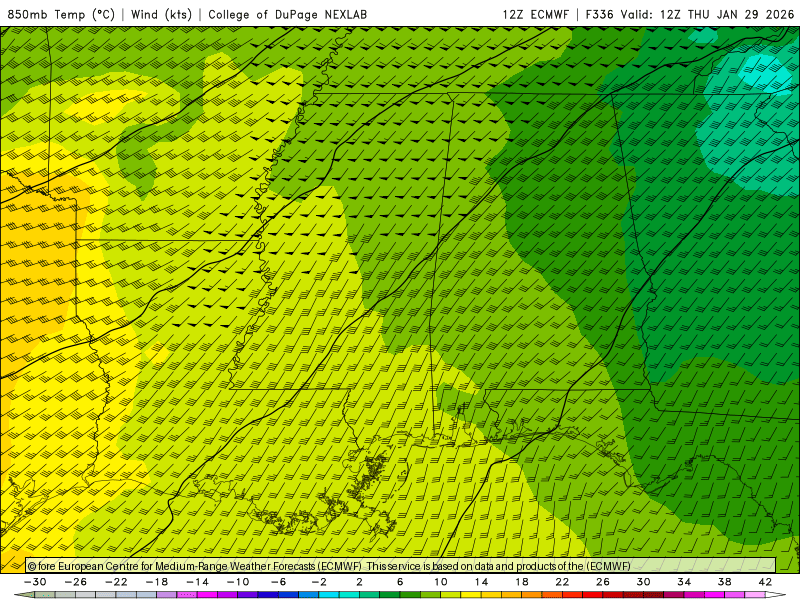The image size is (800, 600).
Task: Click the '18' color scale label
Action: pos(521,582)
